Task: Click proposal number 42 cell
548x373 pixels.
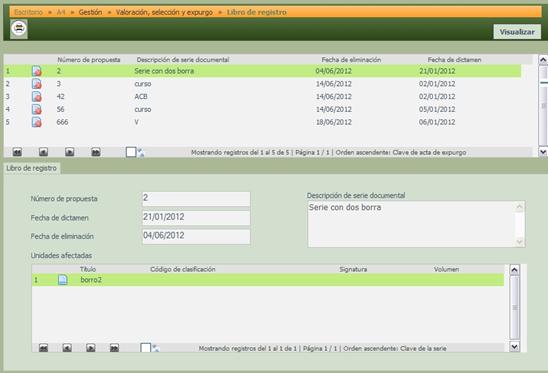Action: (x=60, y=96)
